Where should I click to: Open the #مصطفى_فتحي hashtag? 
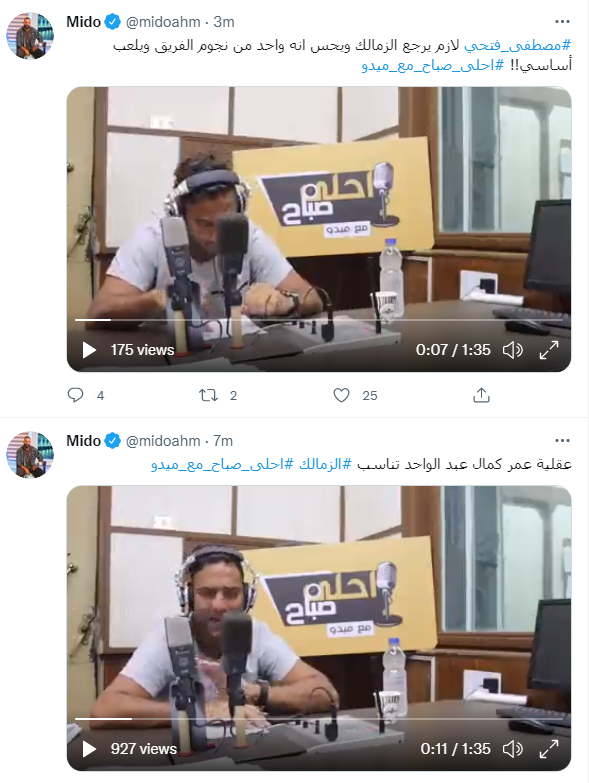pyautogui.click(x=517, y=45)
